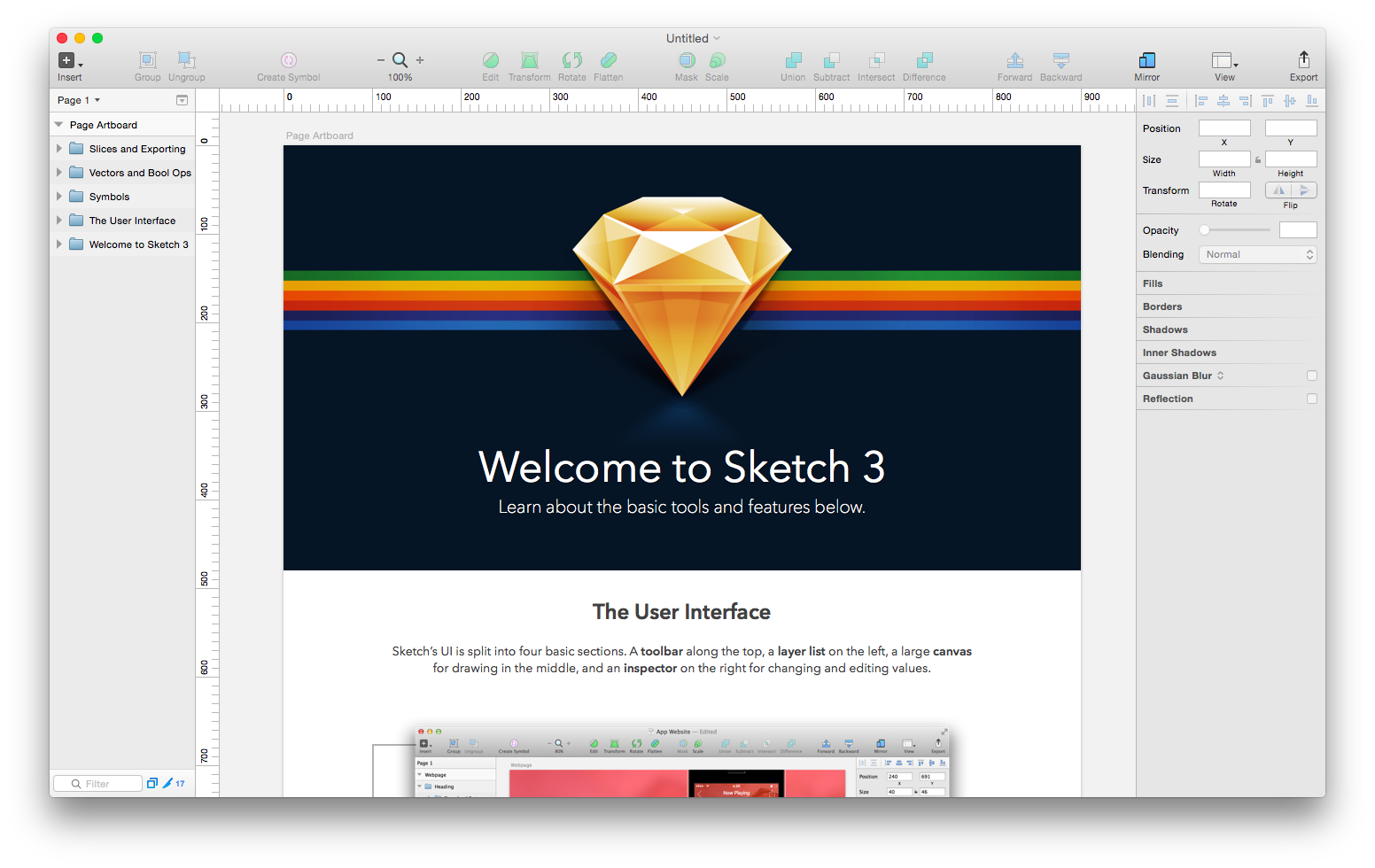Expand the Slices and Exporting folder
The width and height of the screenshot is (1375, 868).
pyautogui.click(x=59, y=149)
